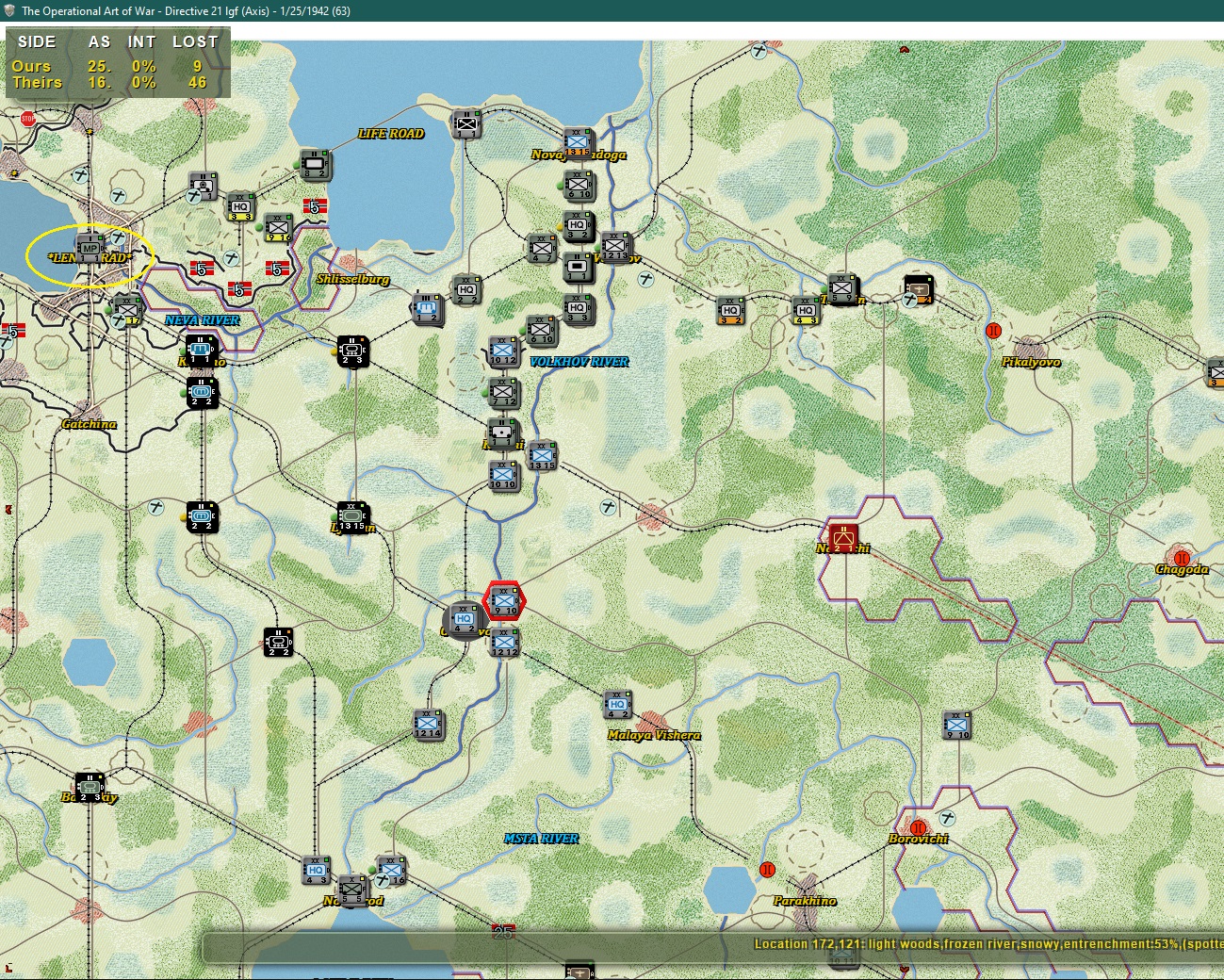1224x980 pixels.
Task: Click the LOST column header
Action: coord(195,41)
